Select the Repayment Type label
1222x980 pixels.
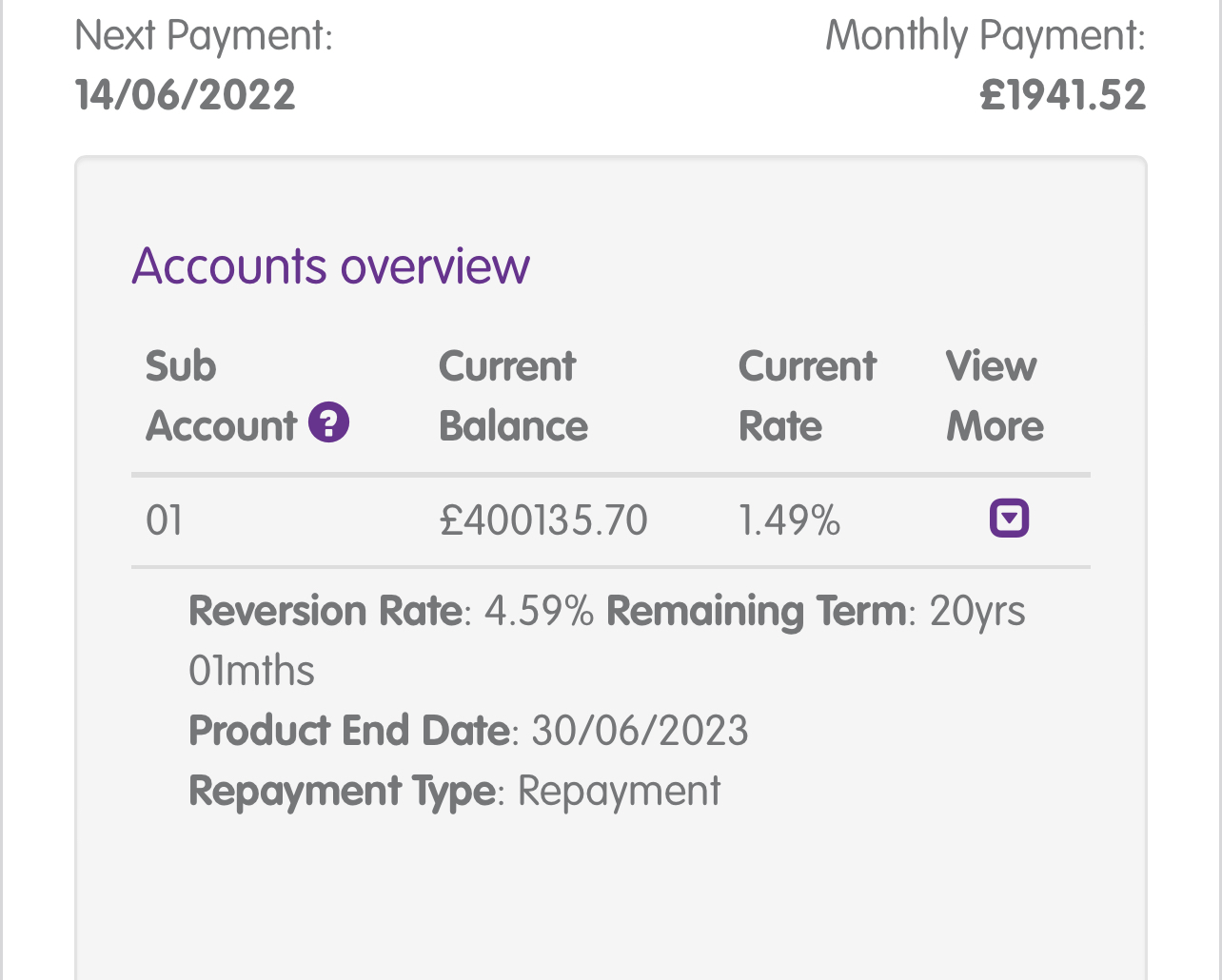point(343,792)
